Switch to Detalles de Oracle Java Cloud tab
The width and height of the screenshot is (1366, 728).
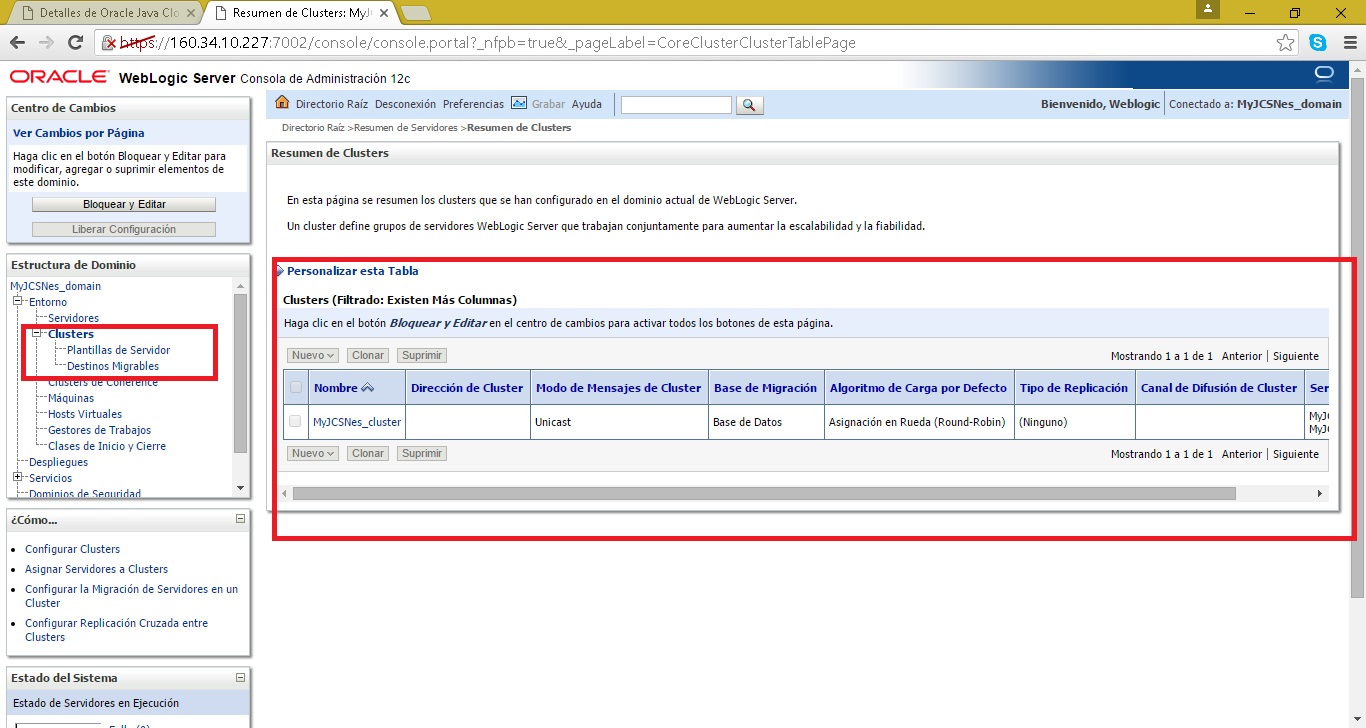tap(105, 13)
